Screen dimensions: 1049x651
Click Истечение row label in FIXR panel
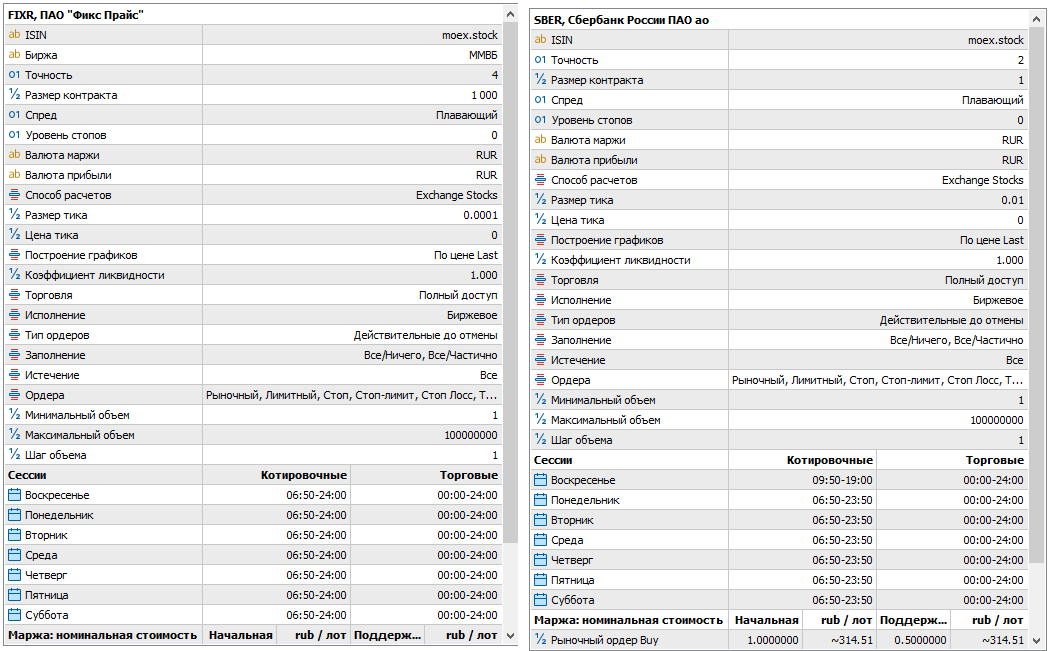coord(52,375)
